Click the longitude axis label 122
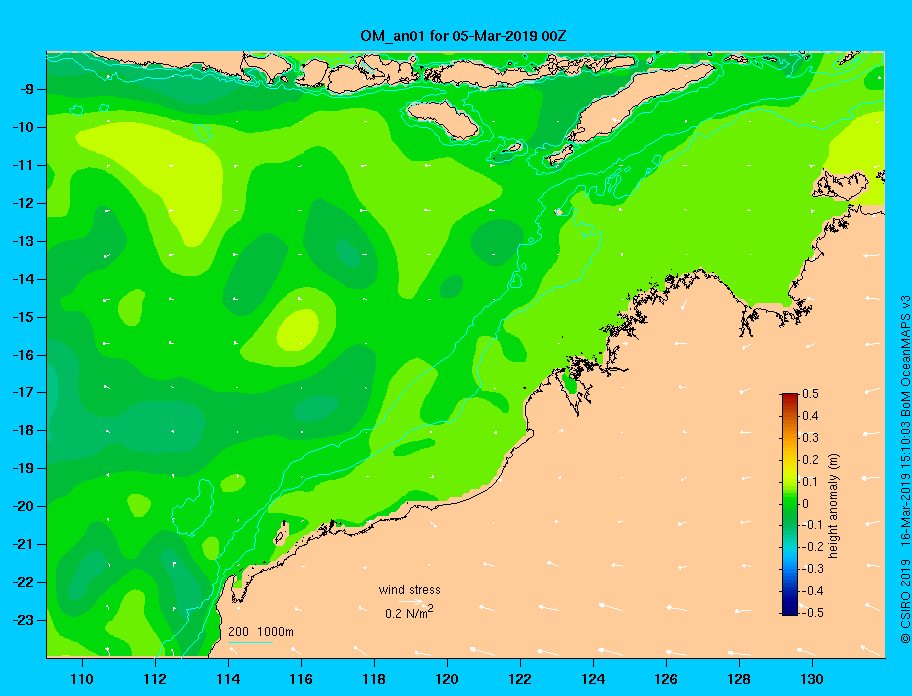The width and height of the screenshot is (912, 696). [520, 679]
